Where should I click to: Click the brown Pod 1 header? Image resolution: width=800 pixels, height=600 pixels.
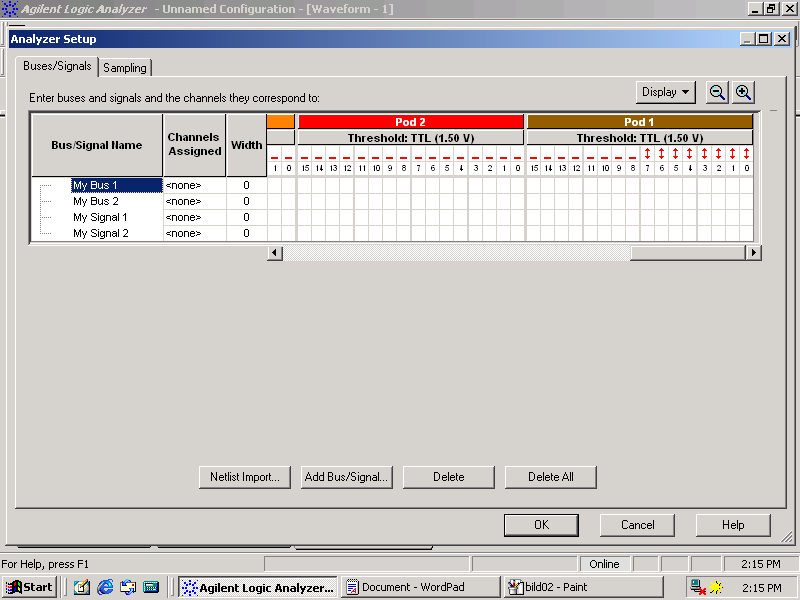[x=640, y=122]
